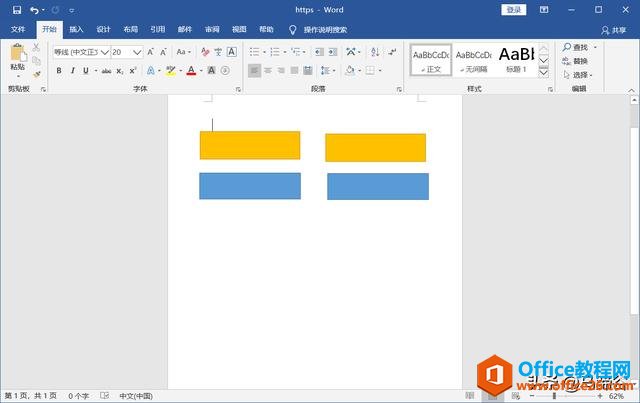Viewport: 640px width, 403px height.
Task: Open the 插入 (Insert) tab
Action: coord(76,30)
